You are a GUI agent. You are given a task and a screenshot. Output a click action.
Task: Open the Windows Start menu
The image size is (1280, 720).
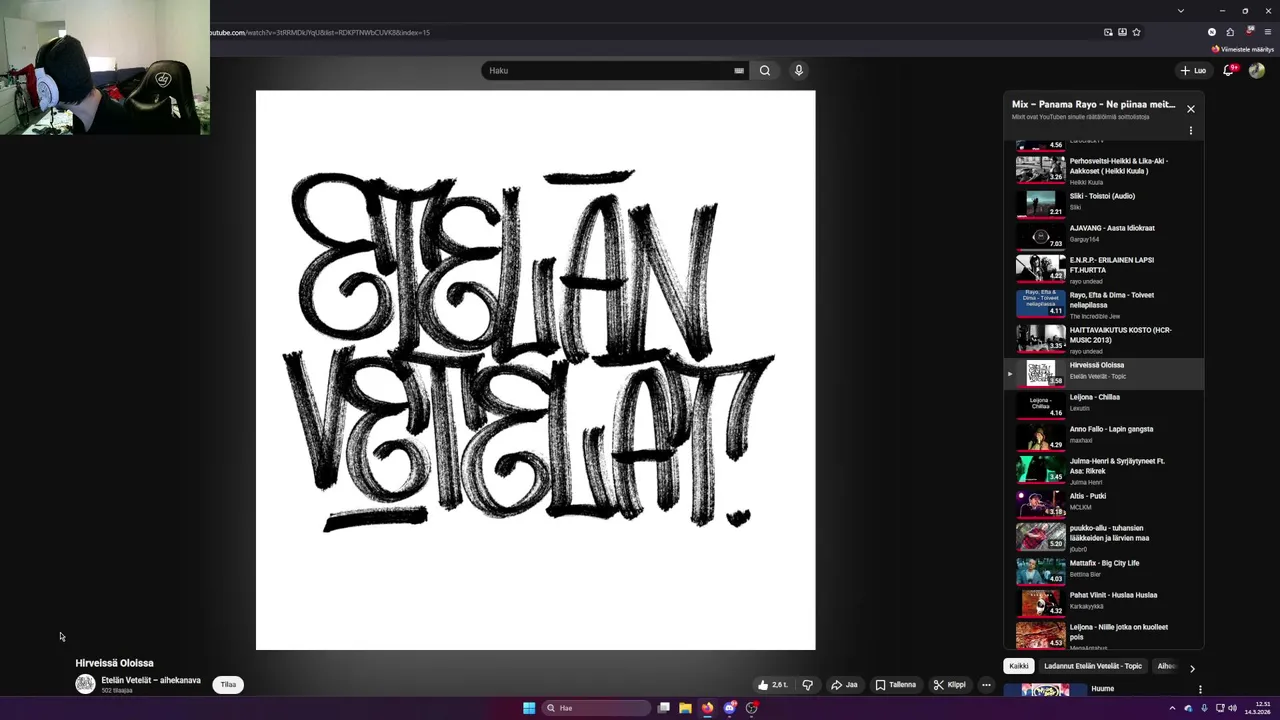(529, 708)
